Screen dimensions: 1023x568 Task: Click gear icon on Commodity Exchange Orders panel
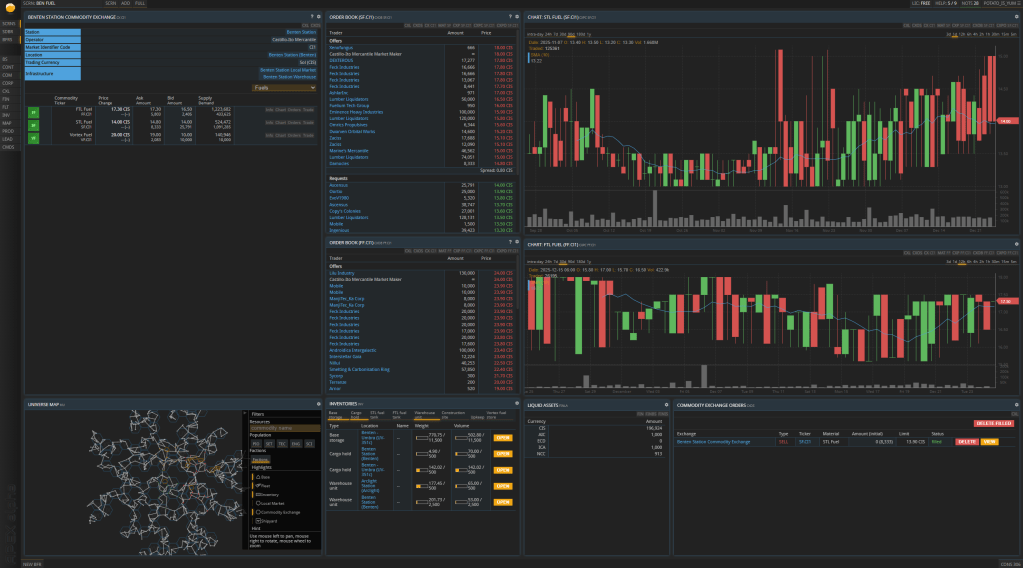click(1016, 404)
